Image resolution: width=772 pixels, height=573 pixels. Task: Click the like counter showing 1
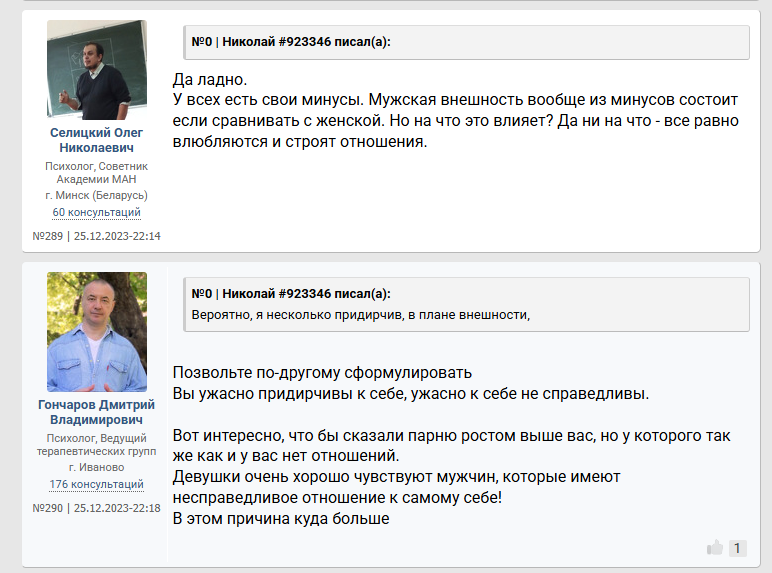tap(737, 548)
